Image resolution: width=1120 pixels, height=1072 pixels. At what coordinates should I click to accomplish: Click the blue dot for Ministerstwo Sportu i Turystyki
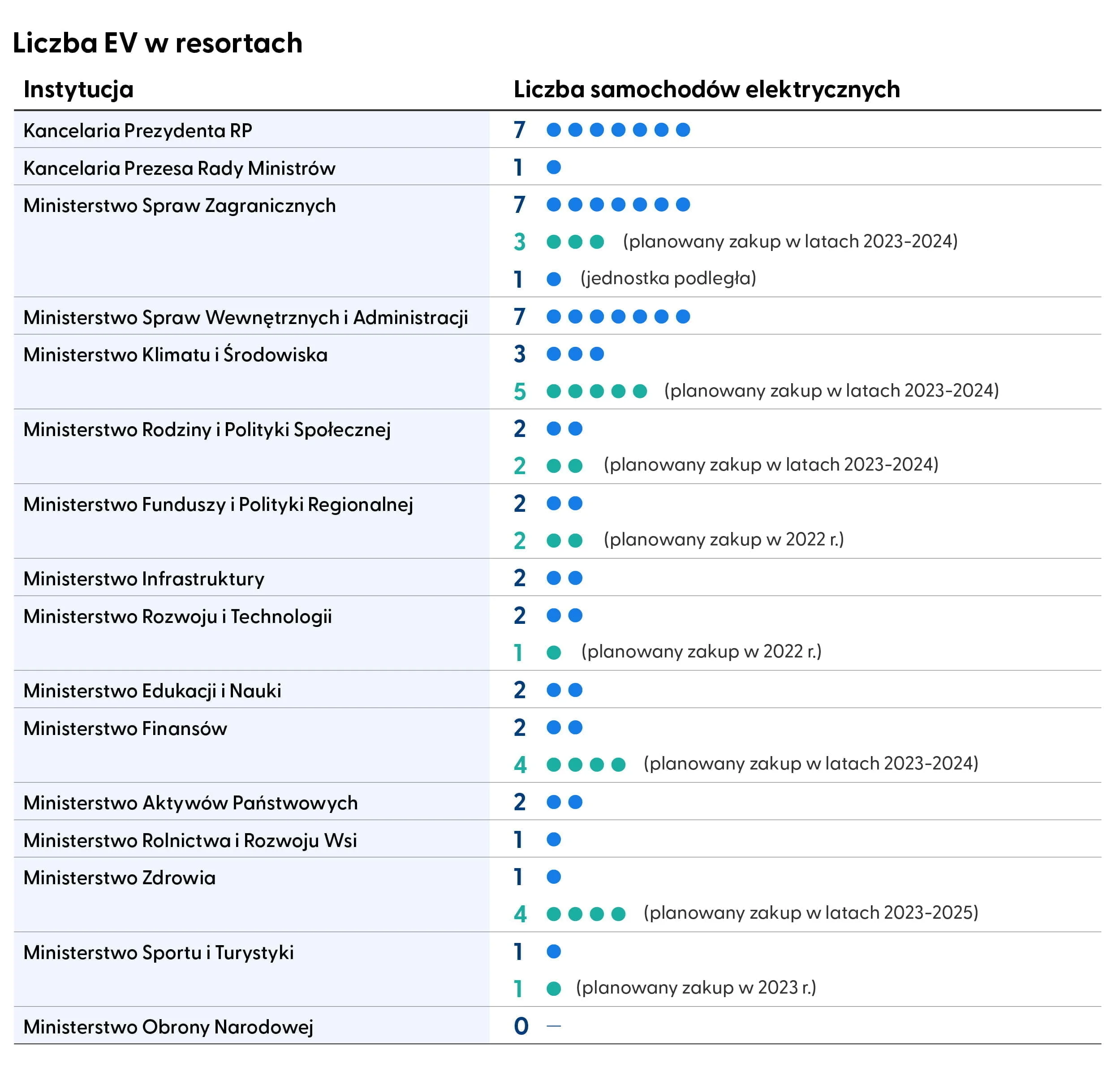pos(553,951)
